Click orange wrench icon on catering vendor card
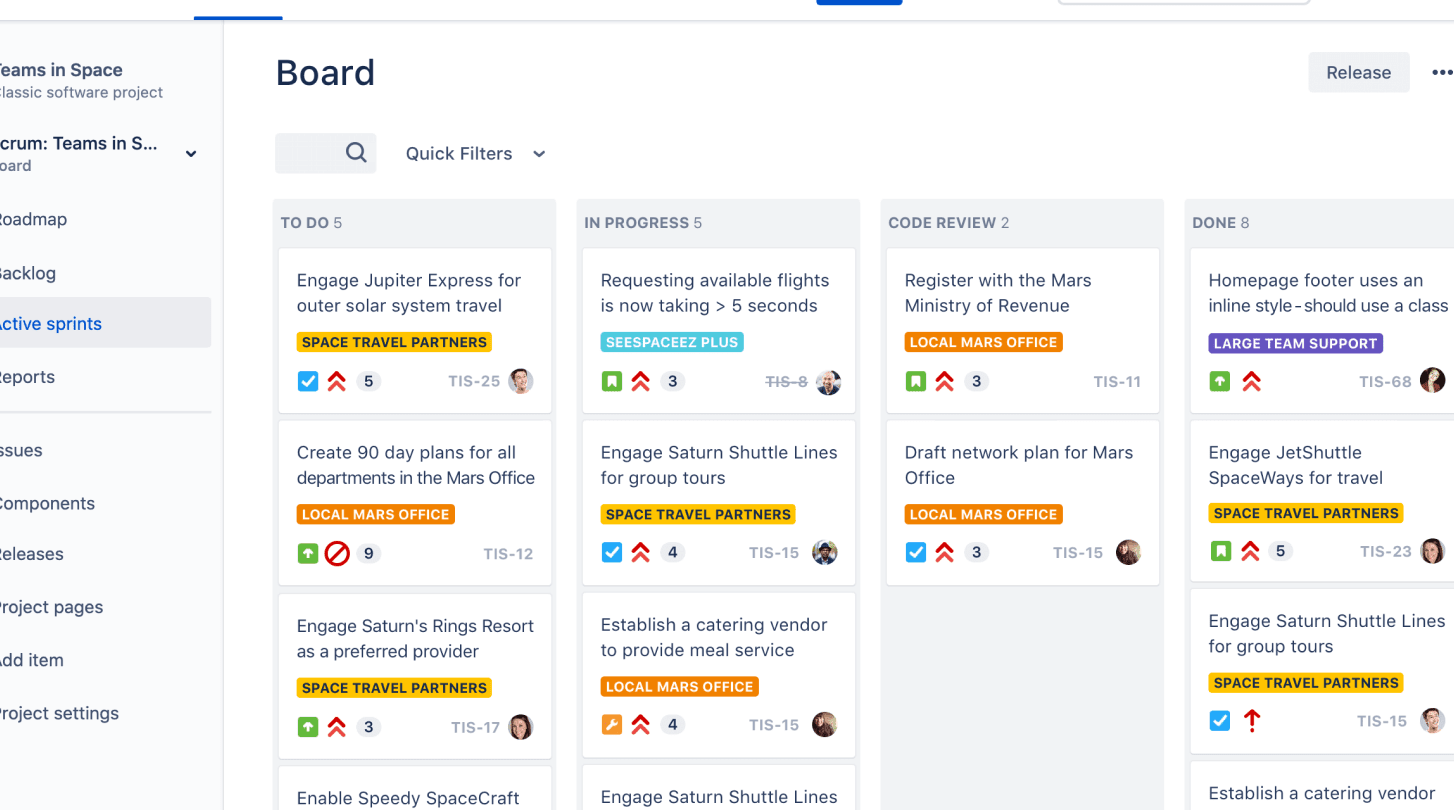This screenshot has width=1454, height=810. tap(612, 725)
